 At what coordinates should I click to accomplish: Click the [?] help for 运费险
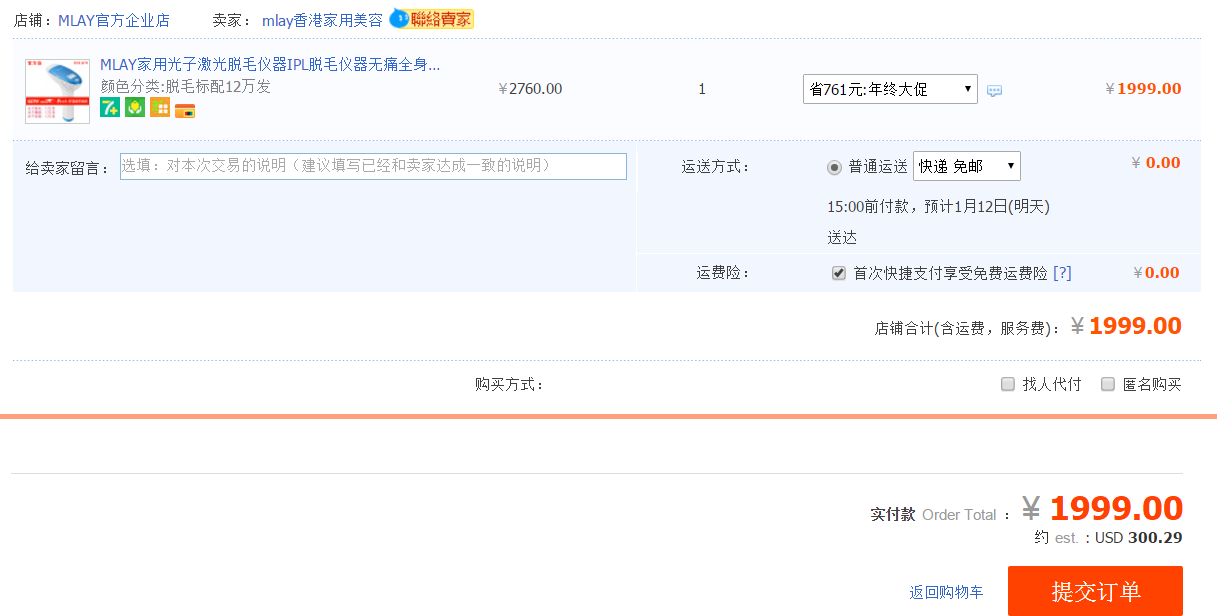1062,273
